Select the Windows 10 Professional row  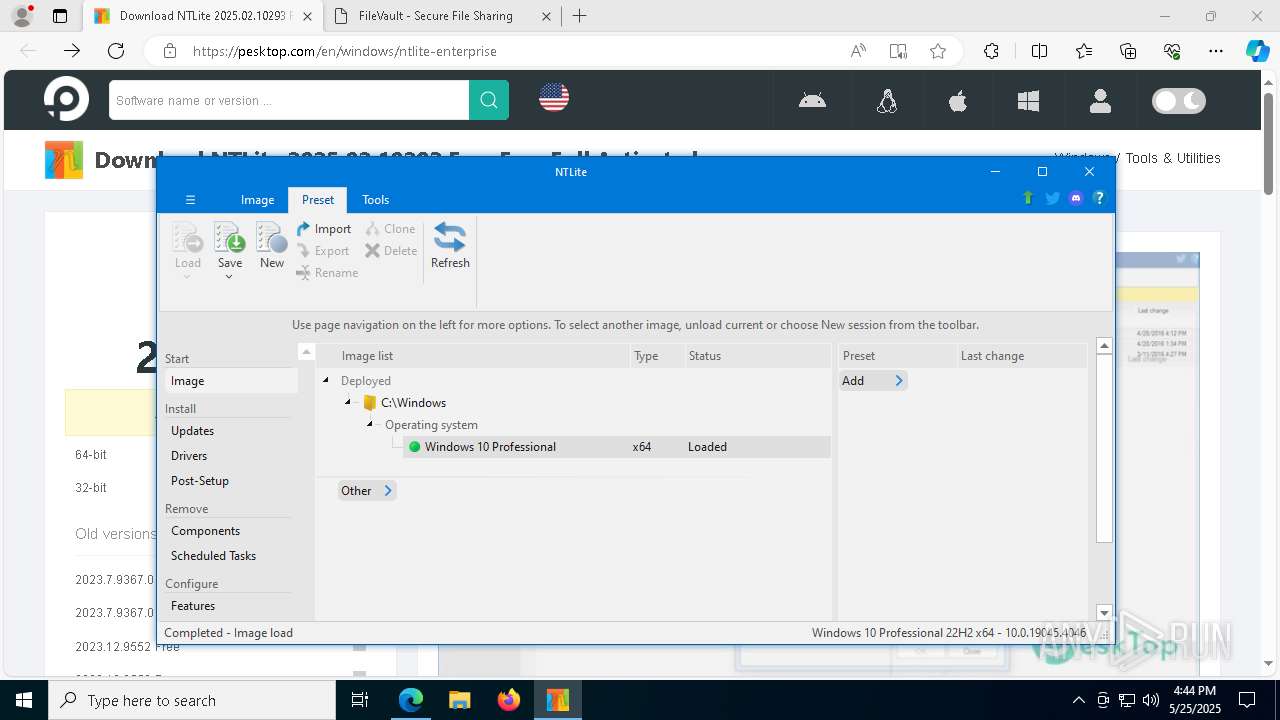[617, 447]
